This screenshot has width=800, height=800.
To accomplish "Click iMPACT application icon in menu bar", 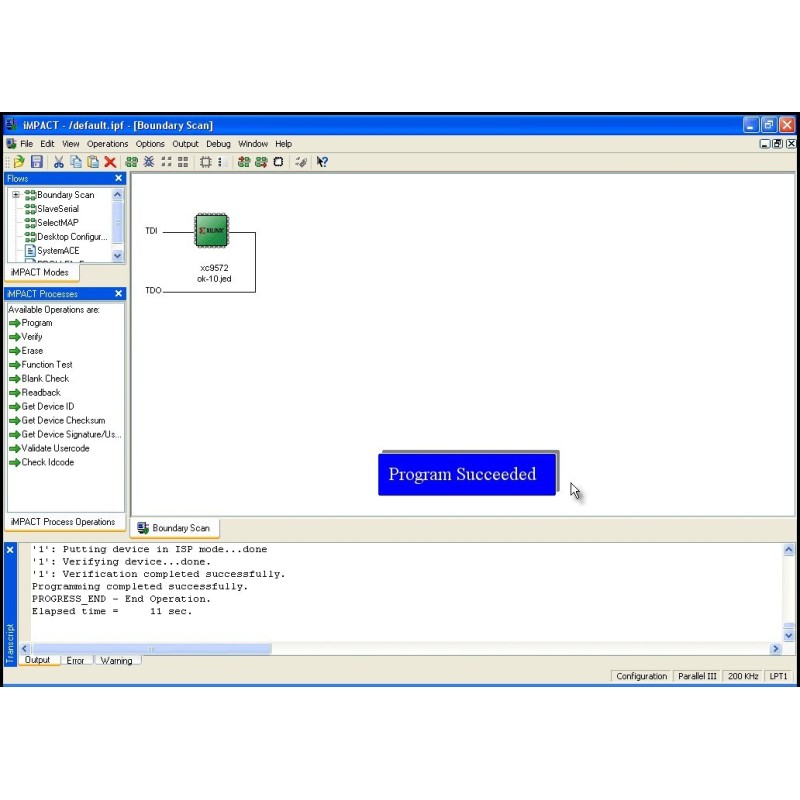I will click(x=11, y=144).
